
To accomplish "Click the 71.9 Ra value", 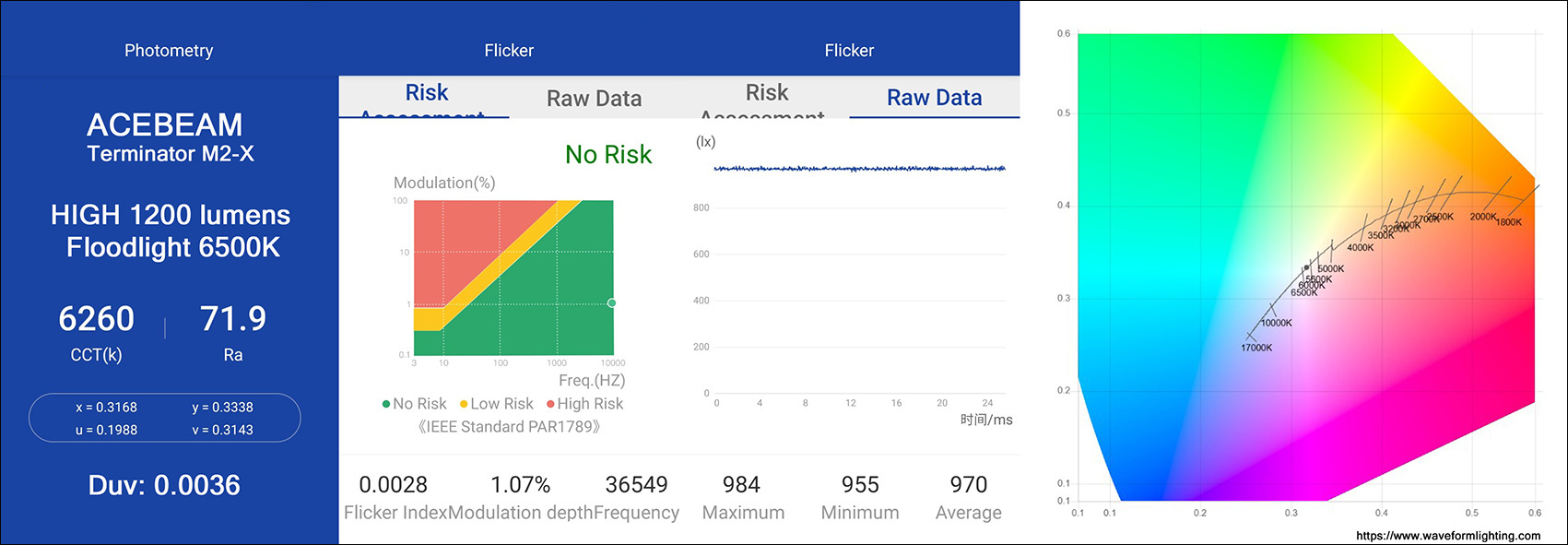I will pyautogui.click(x=233, y=319).
